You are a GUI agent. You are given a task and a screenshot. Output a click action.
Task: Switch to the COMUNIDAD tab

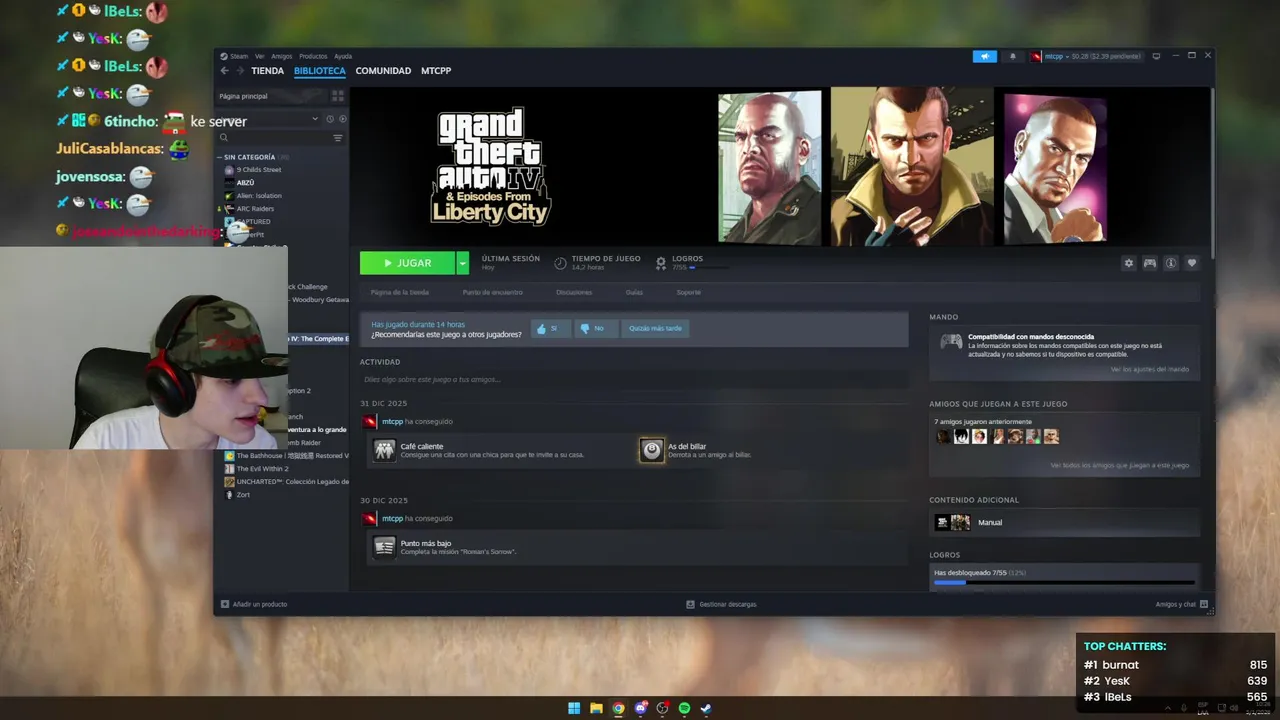pyautogui.click(x=383, y=71)
